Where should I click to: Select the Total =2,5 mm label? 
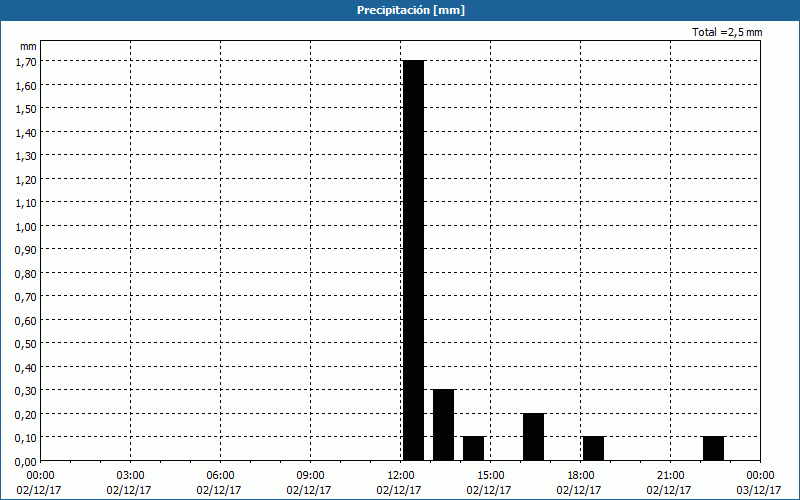[x=727, y=32]
